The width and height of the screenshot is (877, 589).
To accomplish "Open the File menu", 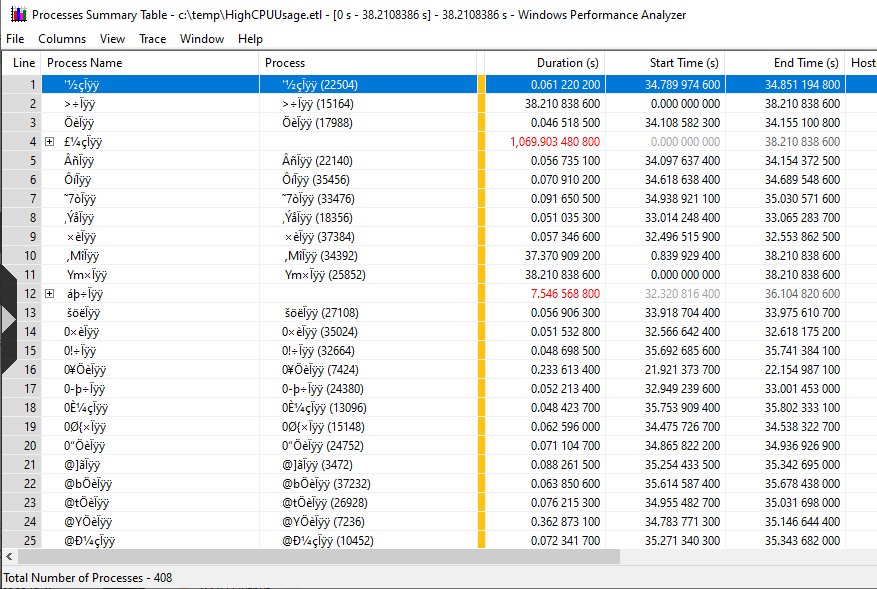I will tap(15, 38).
